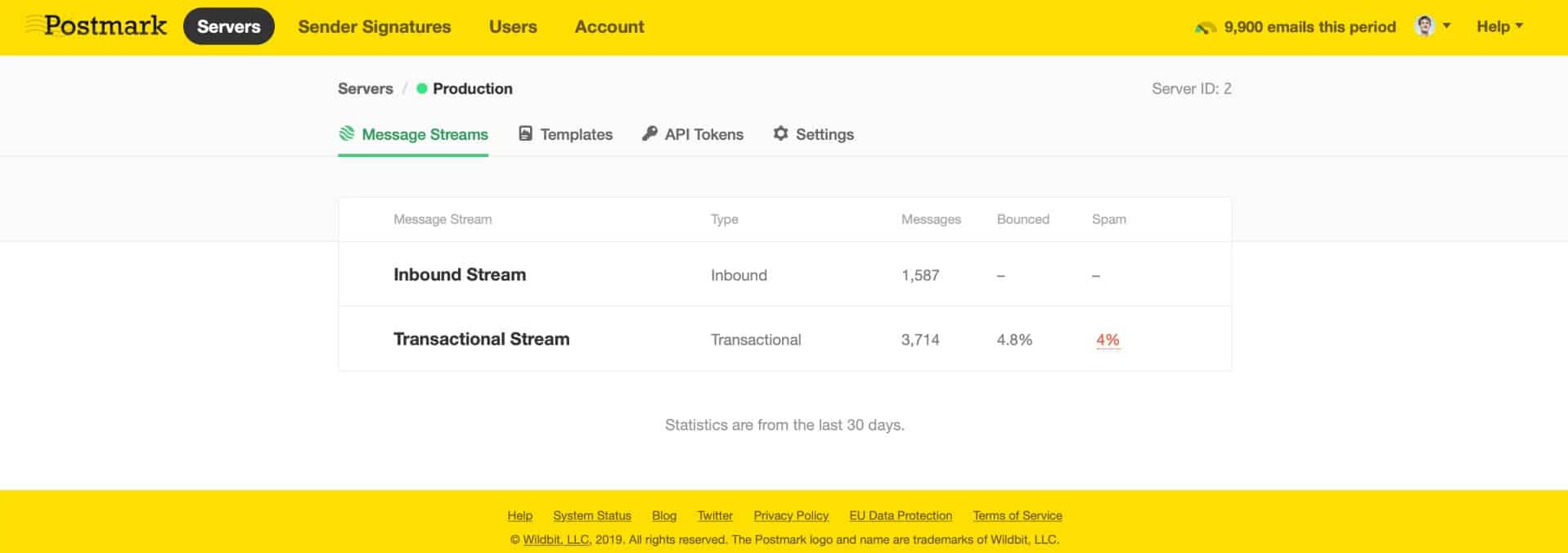Click the Message Streams tab icon

(347, 133)
